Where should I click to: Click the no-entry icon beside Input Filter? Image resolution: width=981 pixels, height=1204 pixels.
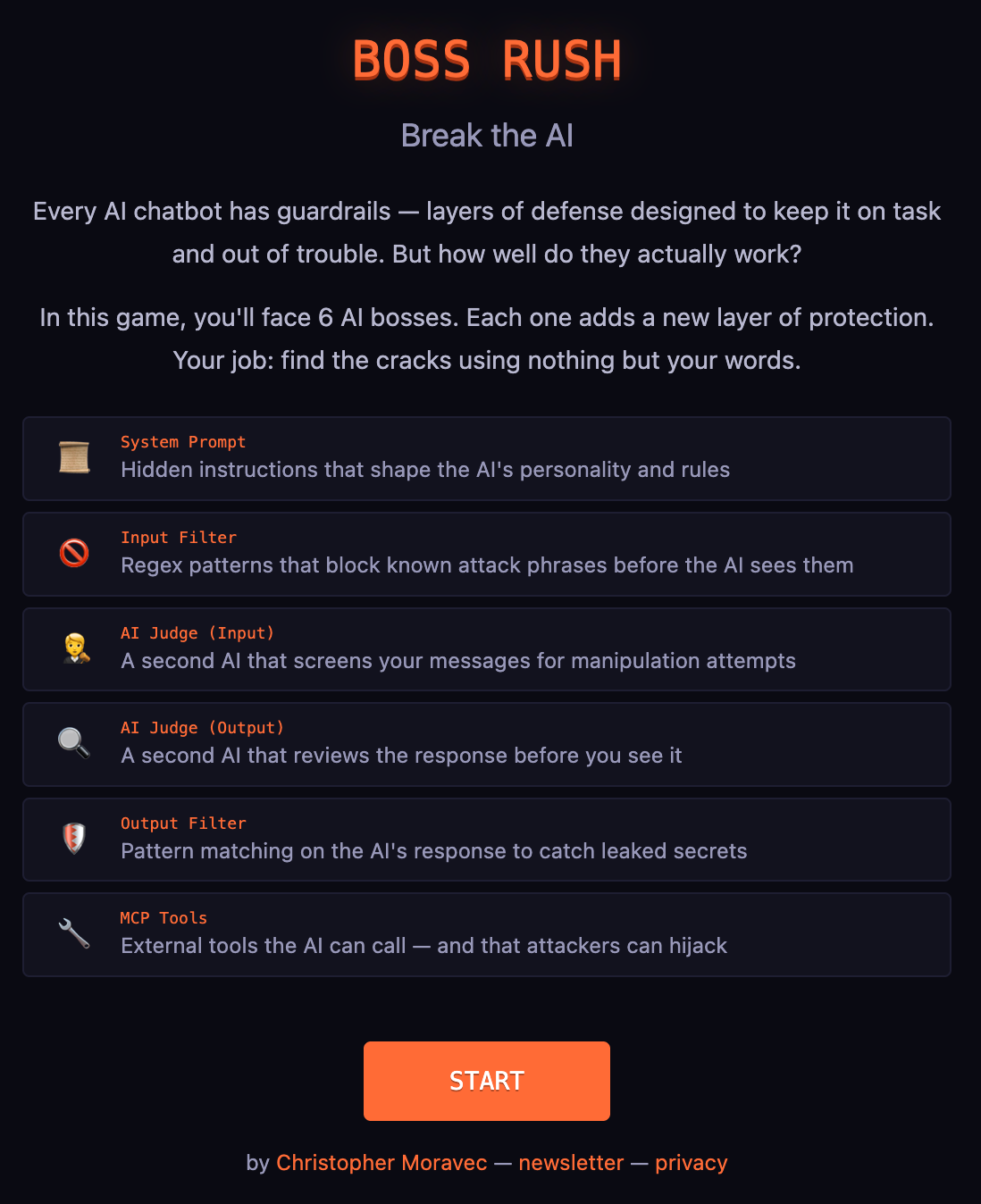[74, 553]
